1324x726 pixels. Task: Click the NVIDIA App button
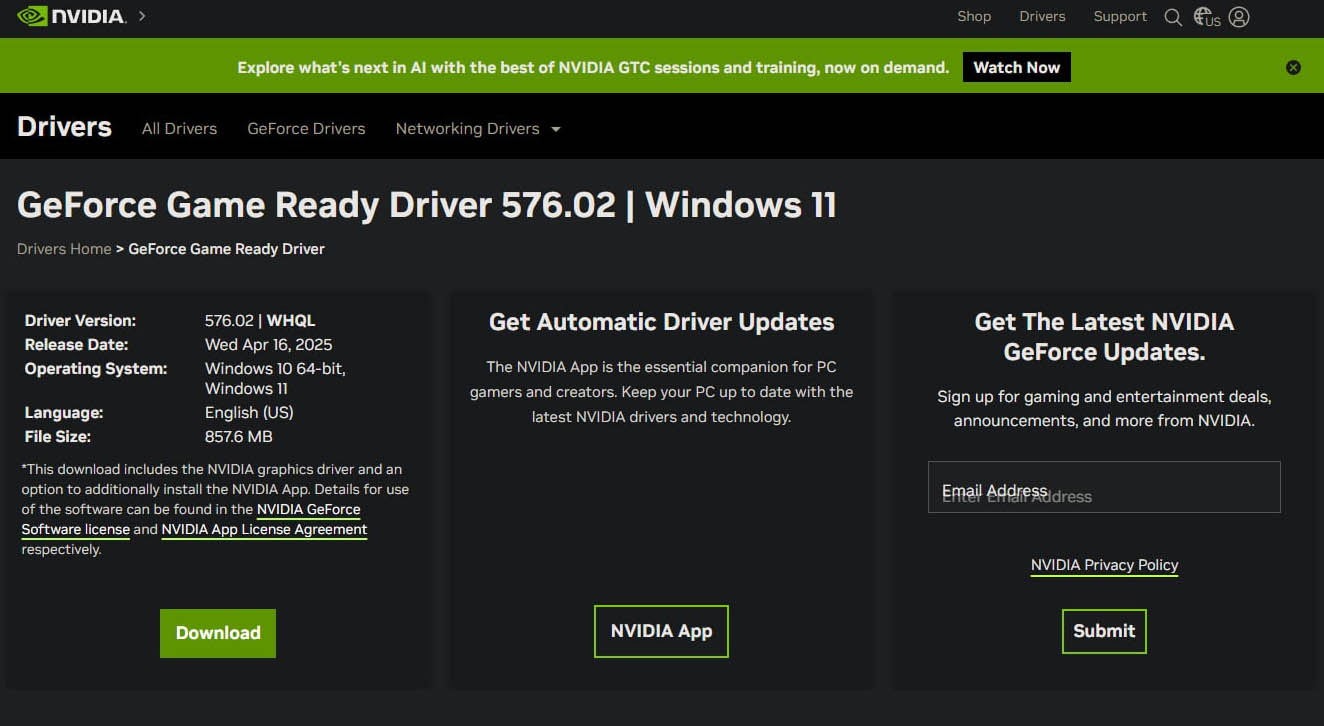[661, 631]
